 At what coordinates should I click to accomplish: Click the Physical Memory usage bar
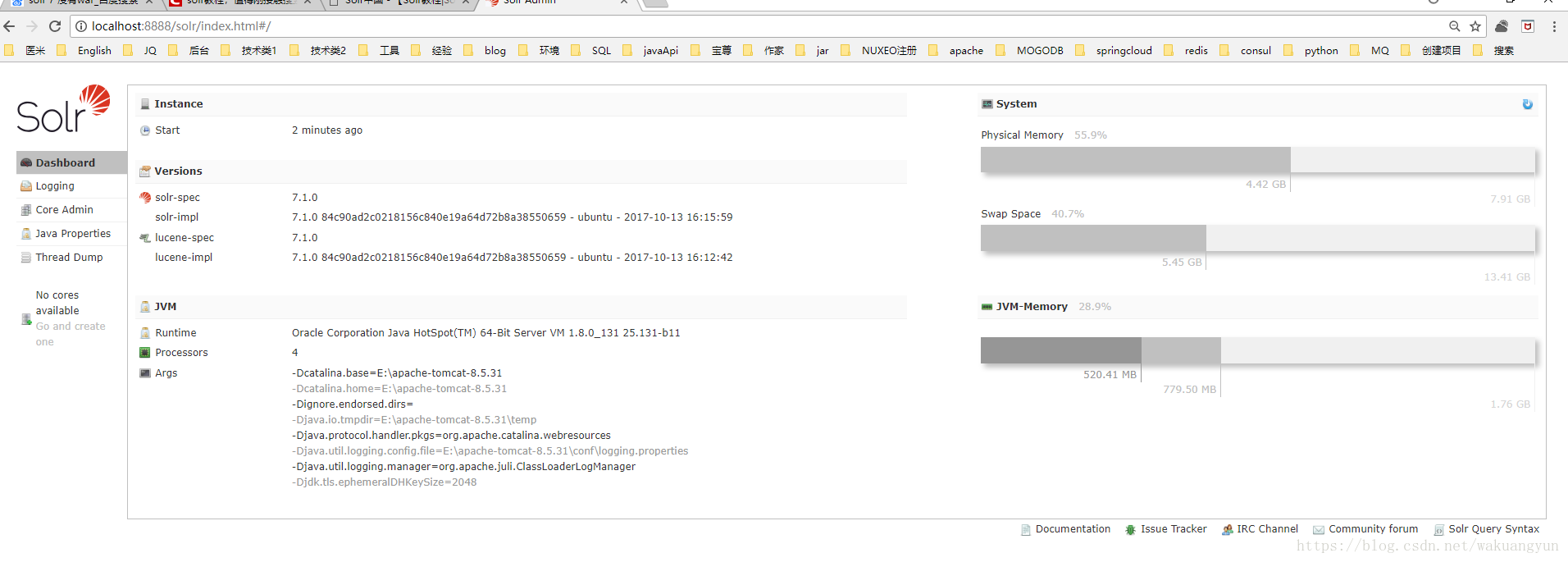click(x=1257, y=160)
